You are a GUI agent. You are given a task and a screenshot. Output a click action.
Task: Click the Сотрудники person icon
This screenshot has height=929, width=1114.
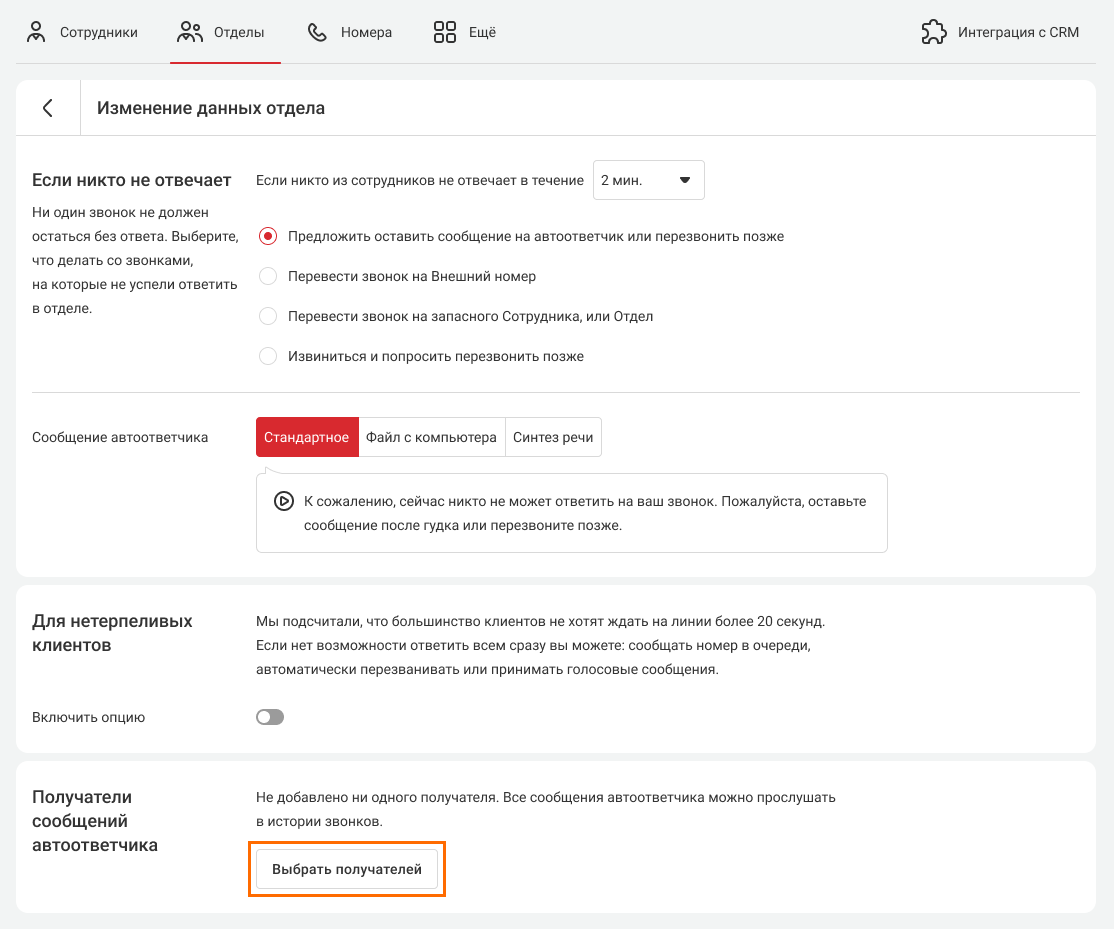click(37, 32)
